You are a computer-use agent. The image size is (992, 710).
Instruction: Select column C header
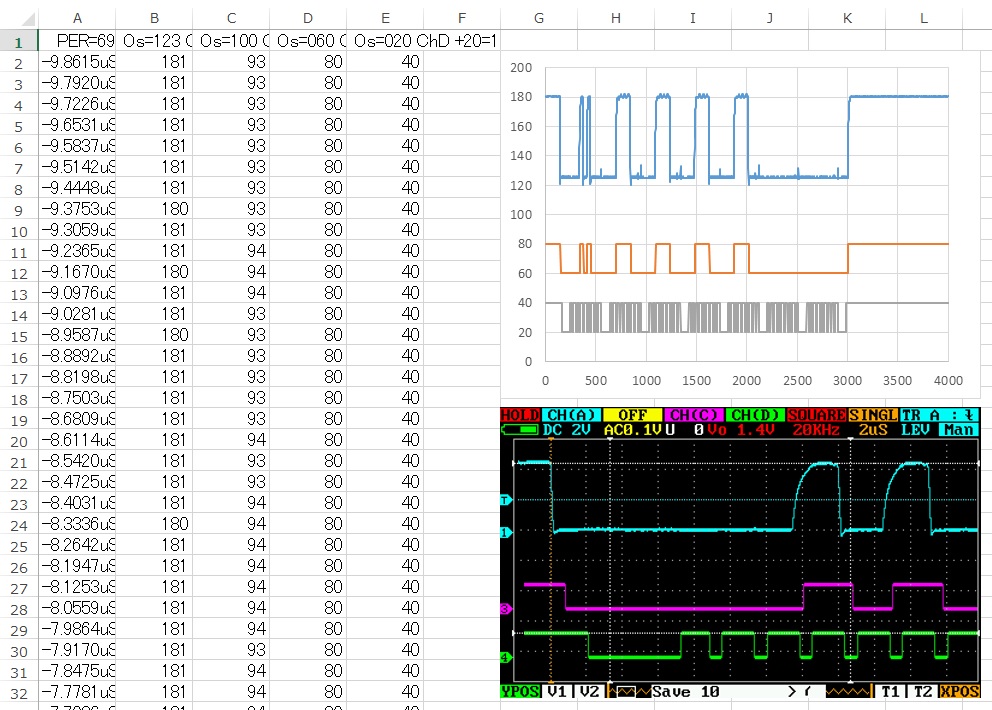click(x=231, y=18)
